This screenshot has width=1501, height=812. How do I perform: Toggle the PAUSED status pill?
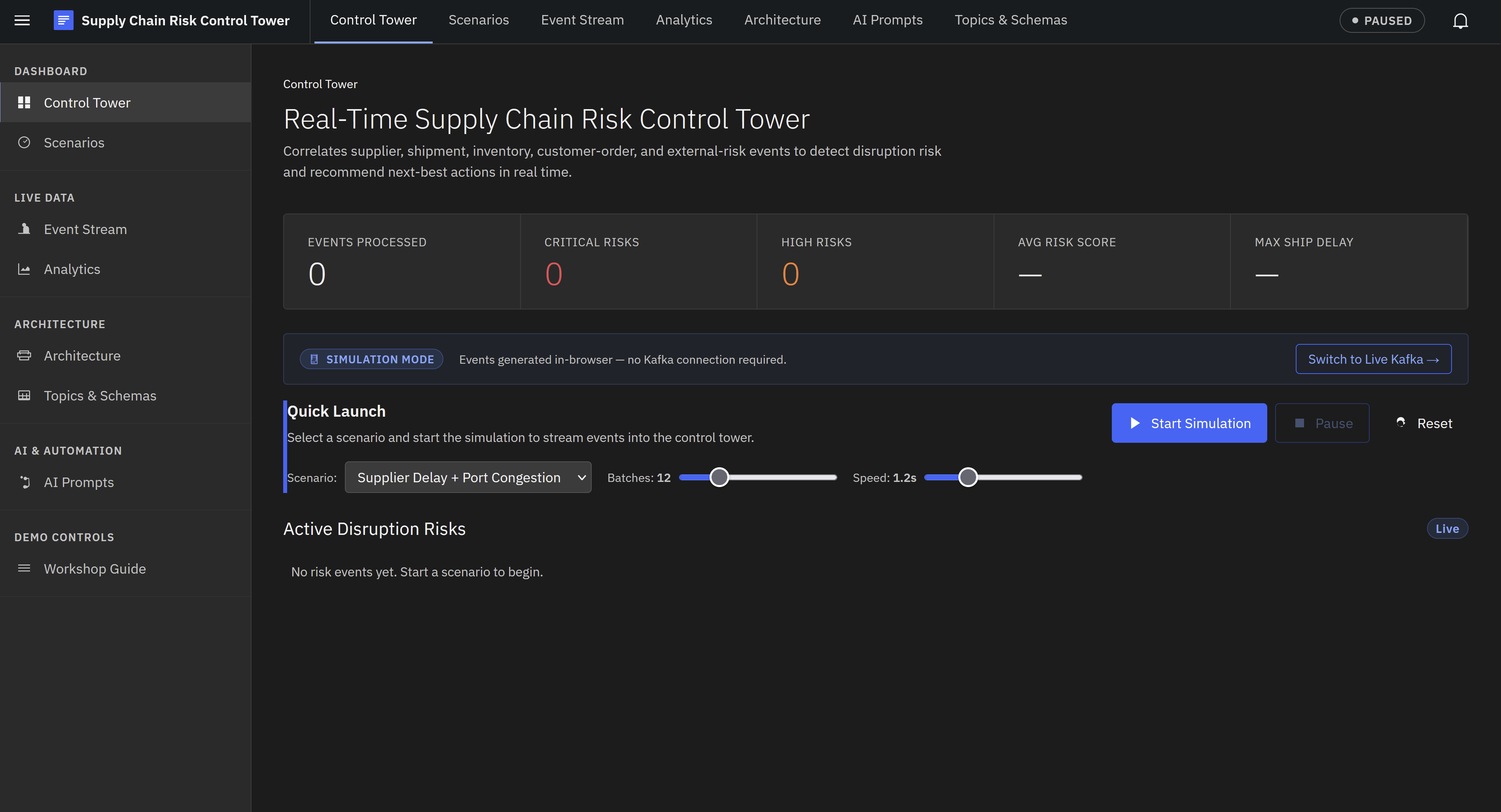tap(1382, 21)
